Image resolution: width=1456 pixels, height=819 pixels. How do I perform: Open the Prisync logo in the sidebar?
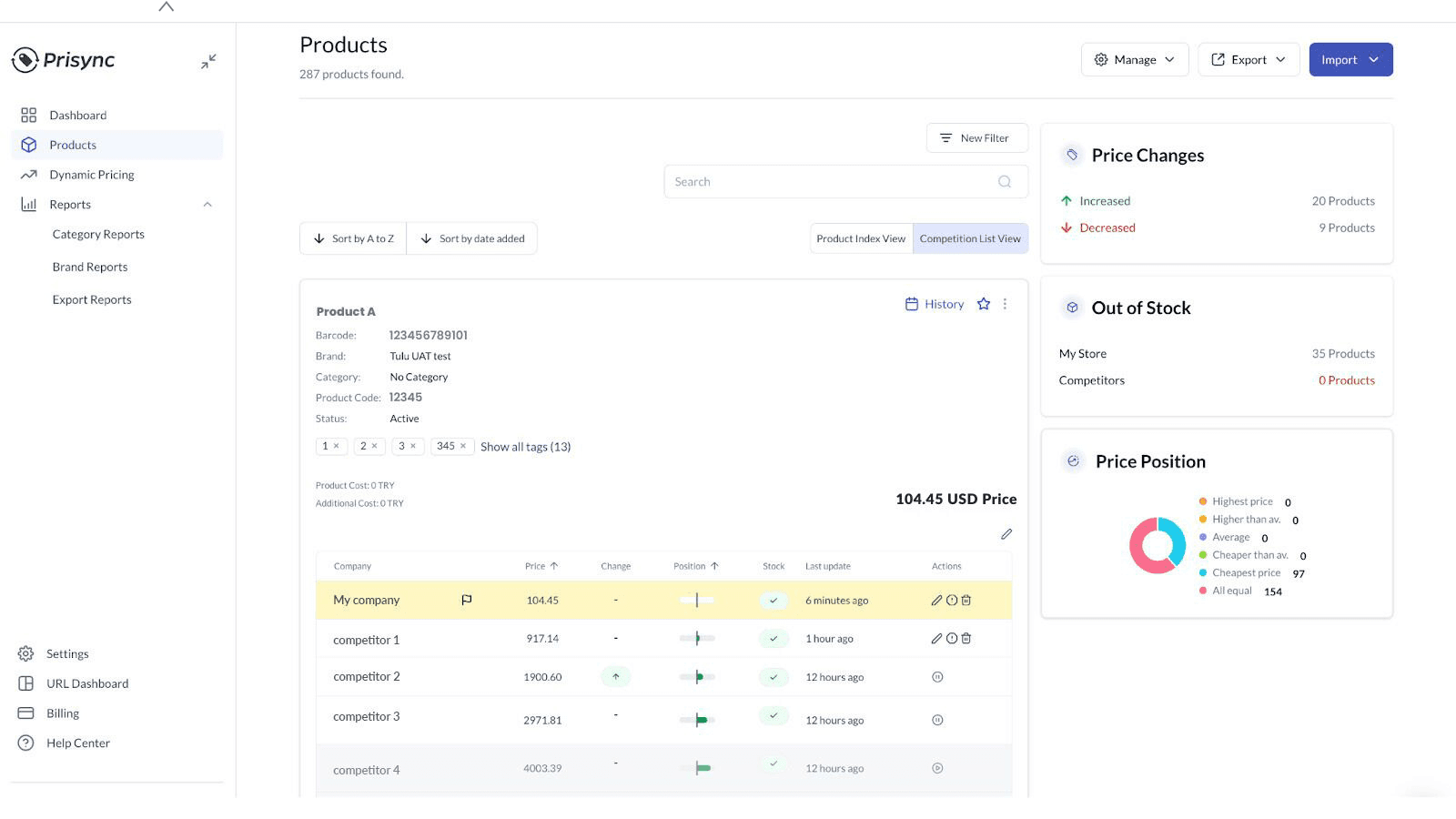pyautogui.click(x=62, y=60)
